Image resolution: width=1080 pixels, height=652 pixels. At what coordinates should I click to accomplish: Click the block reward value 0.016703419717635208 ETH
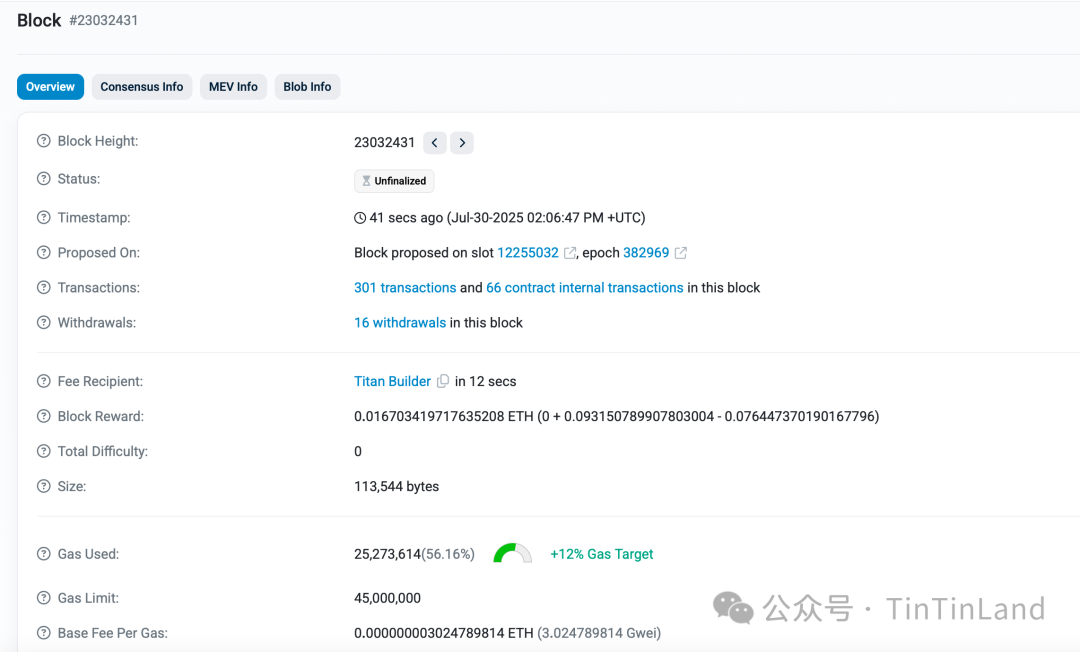coord(444,417)
